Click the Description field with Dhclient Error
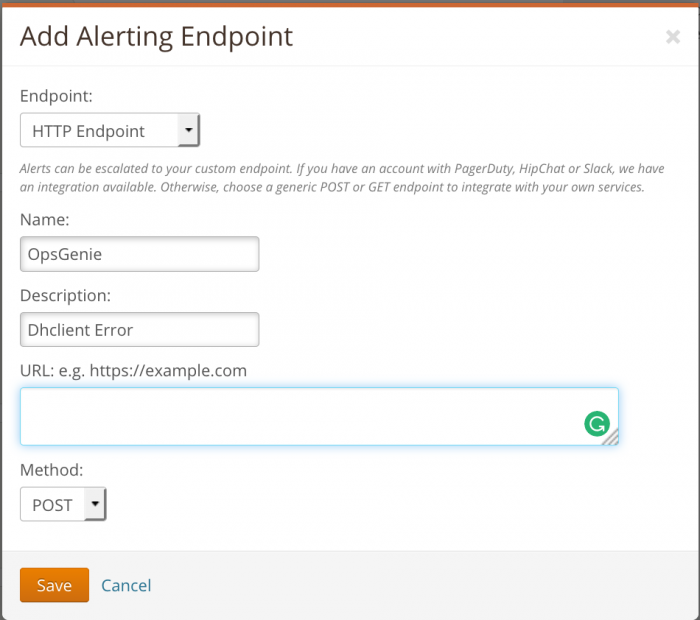700x620 pixels. pyautogui.click(x=139, y=330)
